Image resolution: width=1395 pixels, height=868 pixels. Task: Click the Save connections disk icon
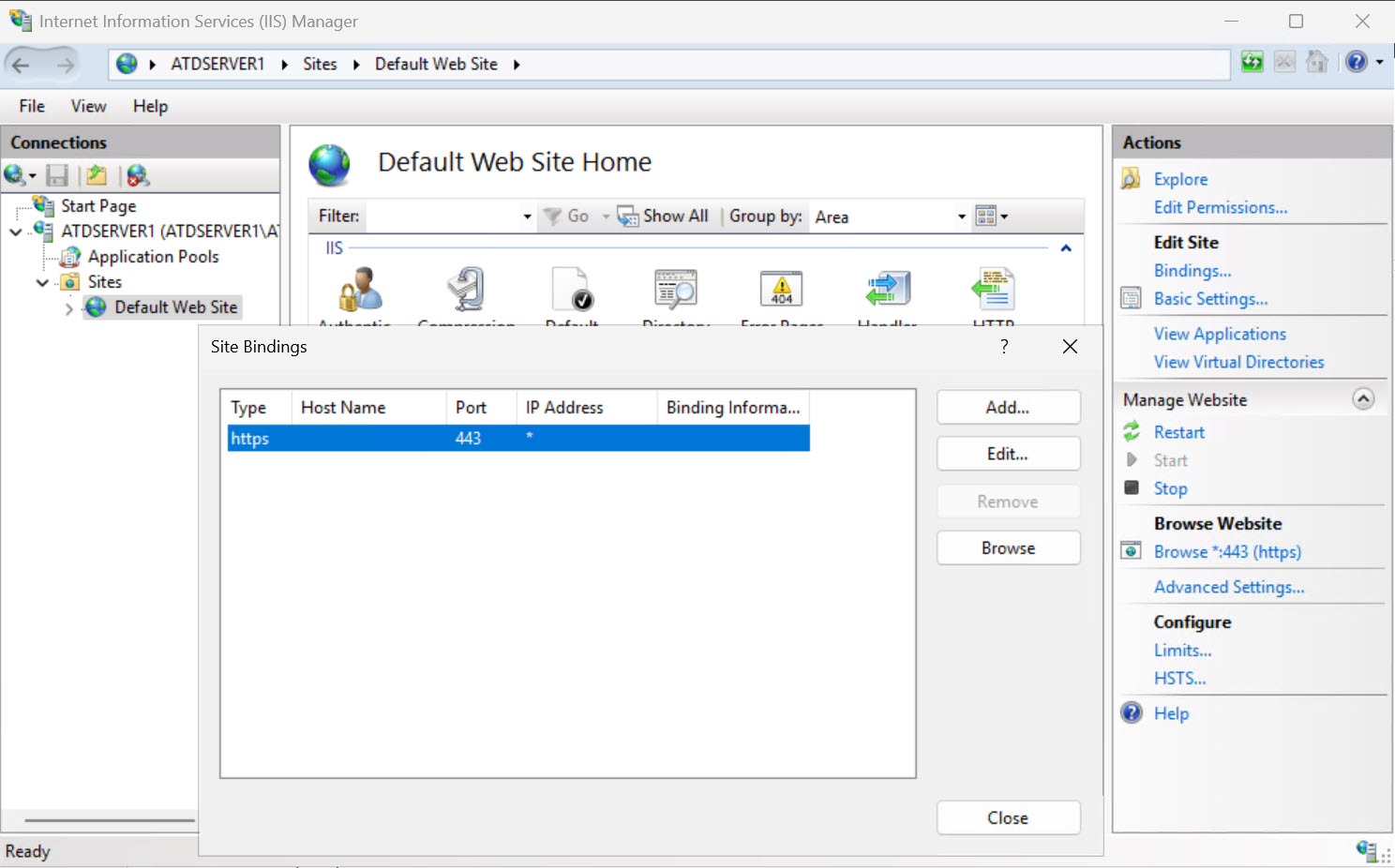coord(57,175)
